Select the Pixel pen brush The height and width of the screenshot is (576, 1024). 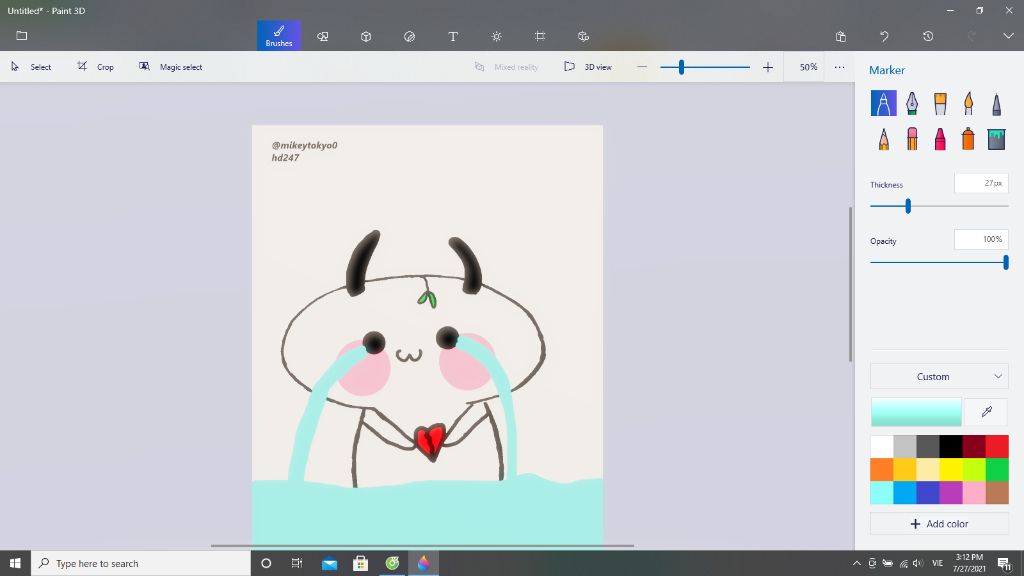point(997,103)
